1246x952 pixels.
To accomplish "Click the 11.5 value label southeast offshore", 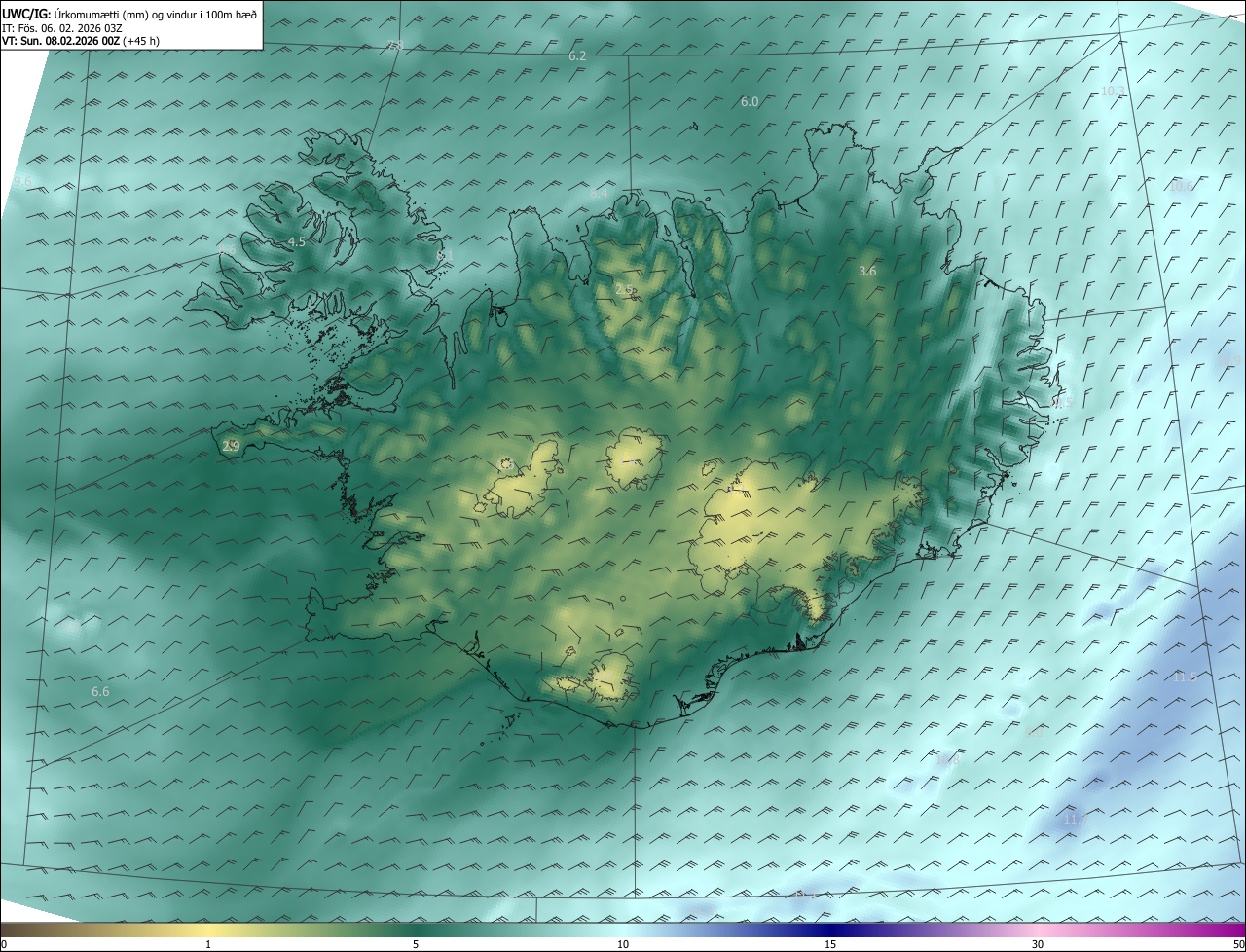I will coord(1185,677).
